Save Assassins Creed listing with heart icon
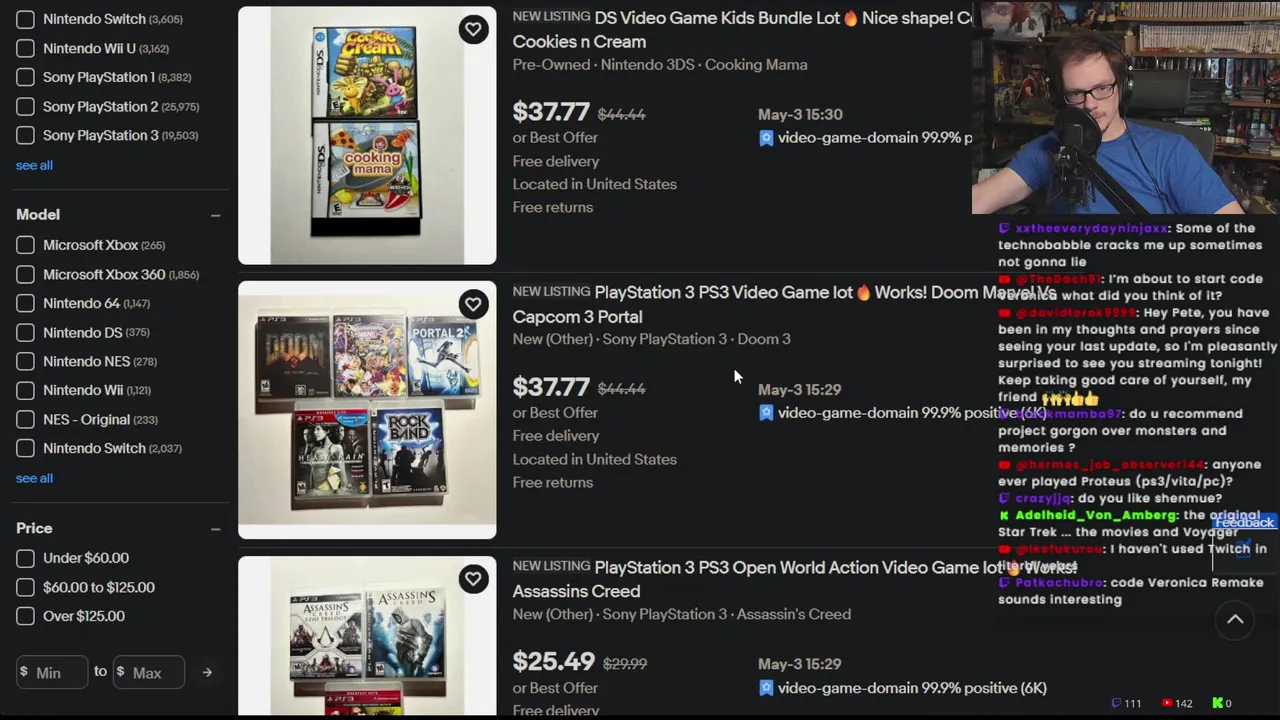This screenshot has width=1280, height=720. point(473,579)
